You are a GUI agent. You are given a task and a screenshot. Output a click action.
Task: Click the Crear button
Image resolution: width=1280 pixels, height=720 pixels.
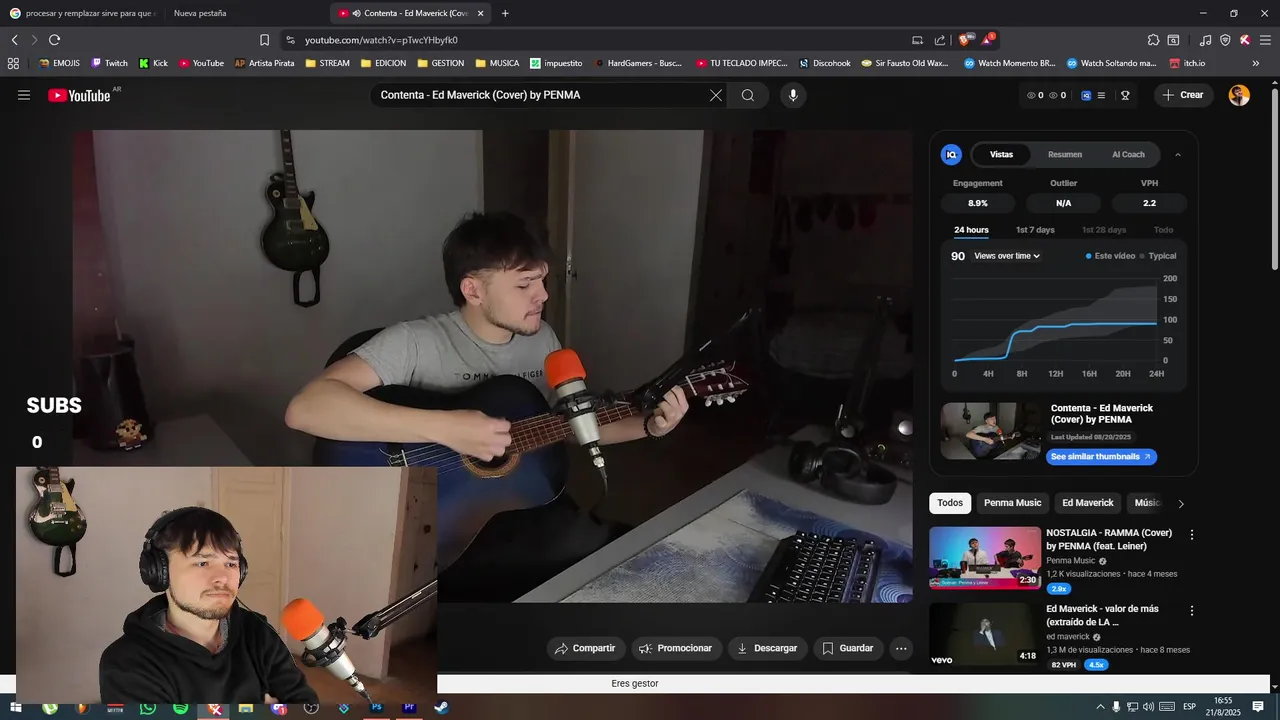point(1182,95)
